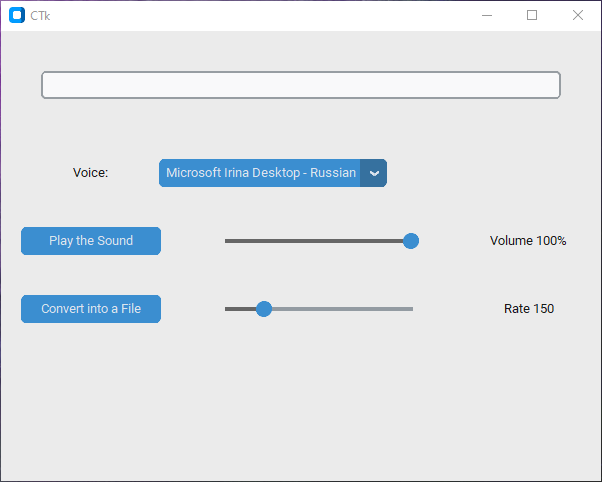Click the middle of the Volume slider track

(x=319, y=241)
